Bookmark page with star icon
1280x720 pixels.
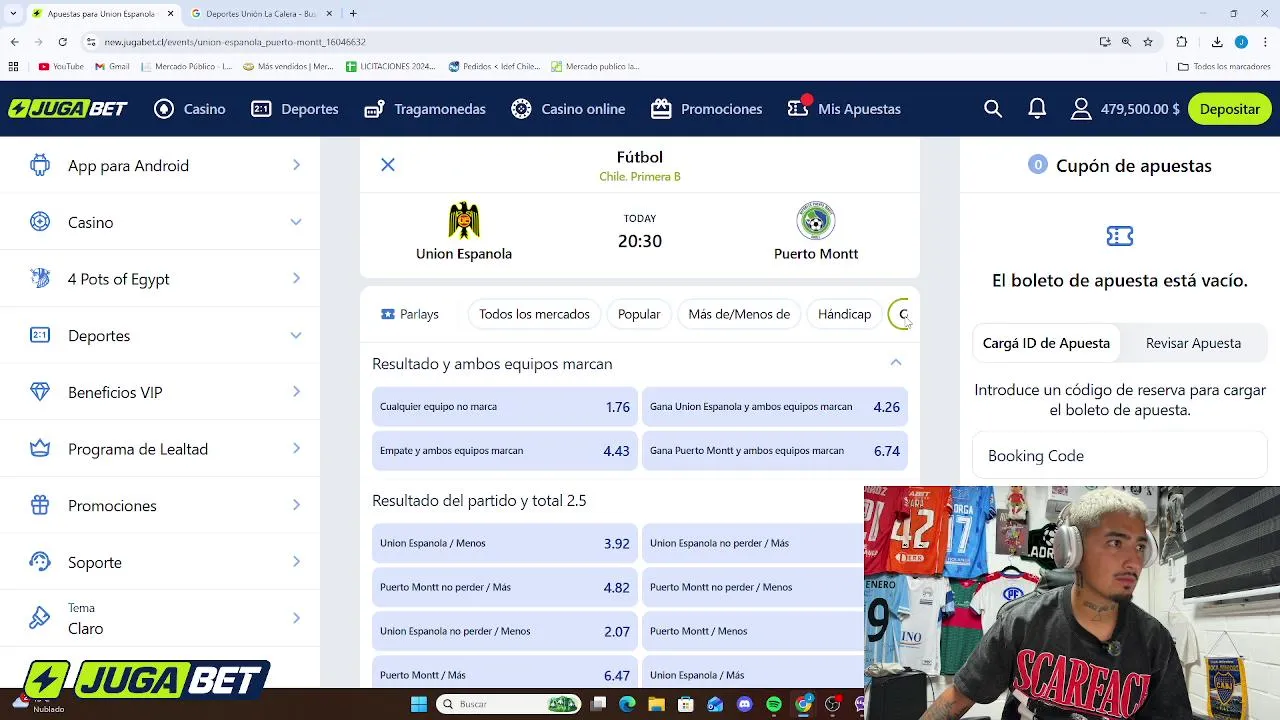point(1148,42)
